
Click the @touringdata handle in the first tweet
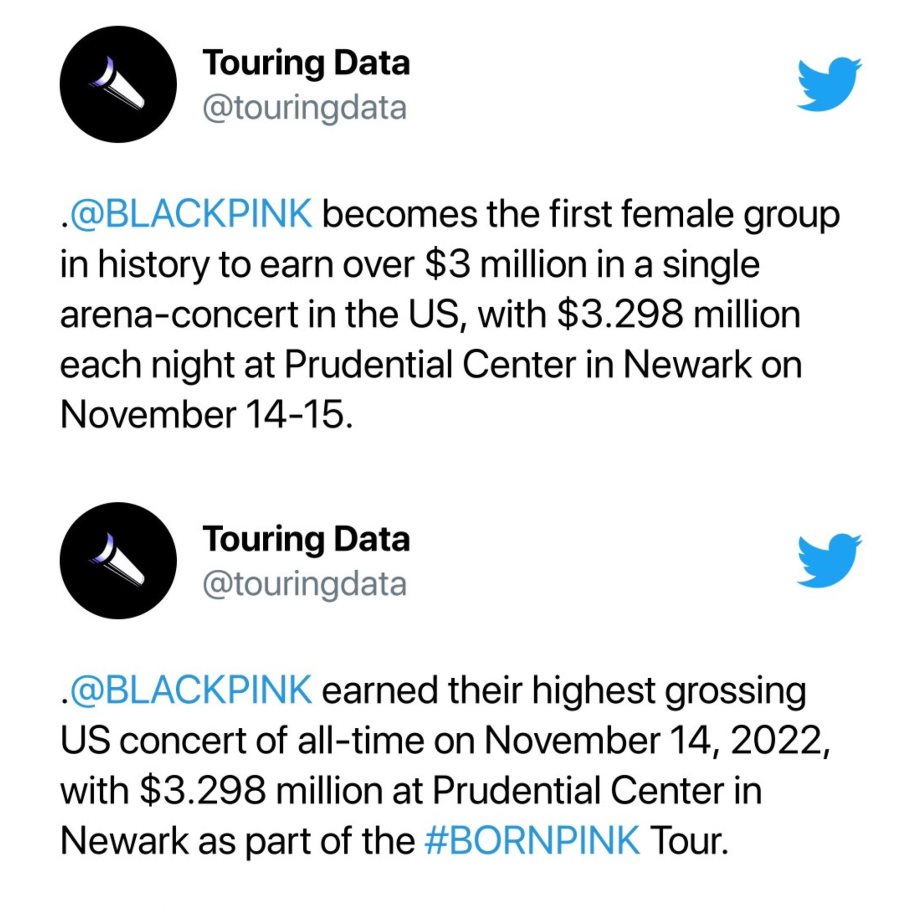click(x=304, y=109)
